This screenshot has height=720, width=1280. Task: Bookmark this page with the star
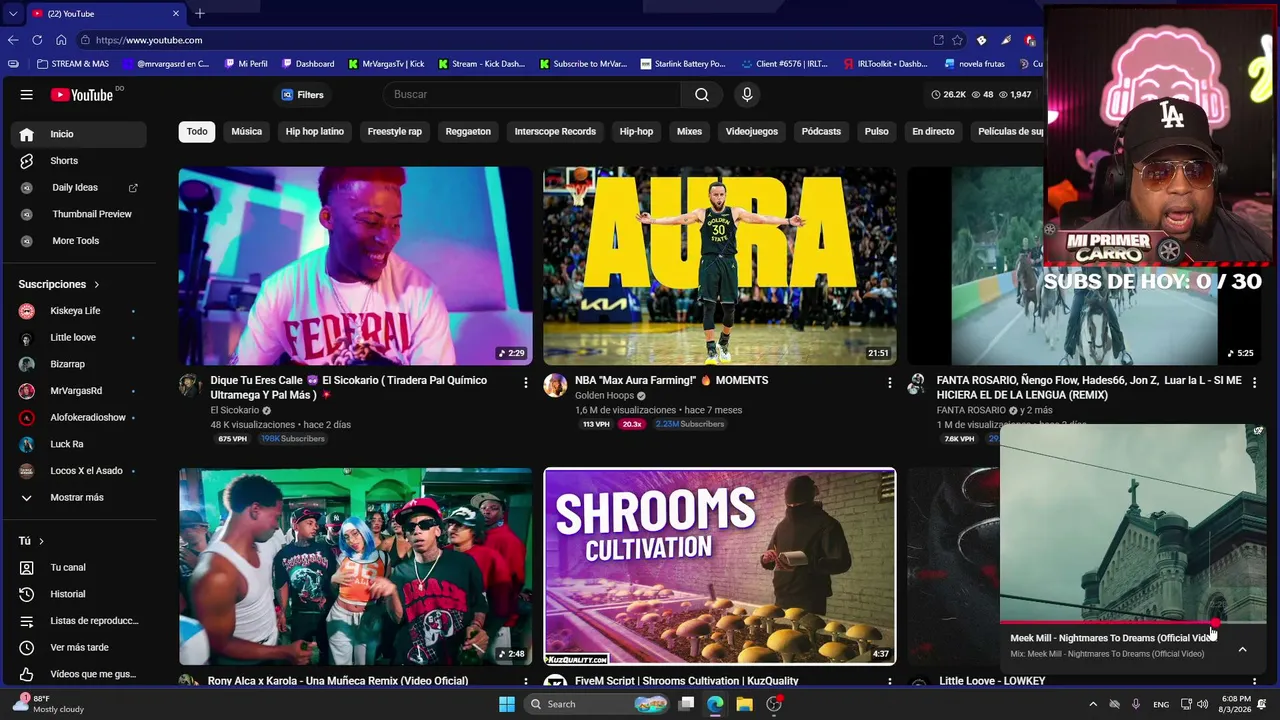click(957, 40)
